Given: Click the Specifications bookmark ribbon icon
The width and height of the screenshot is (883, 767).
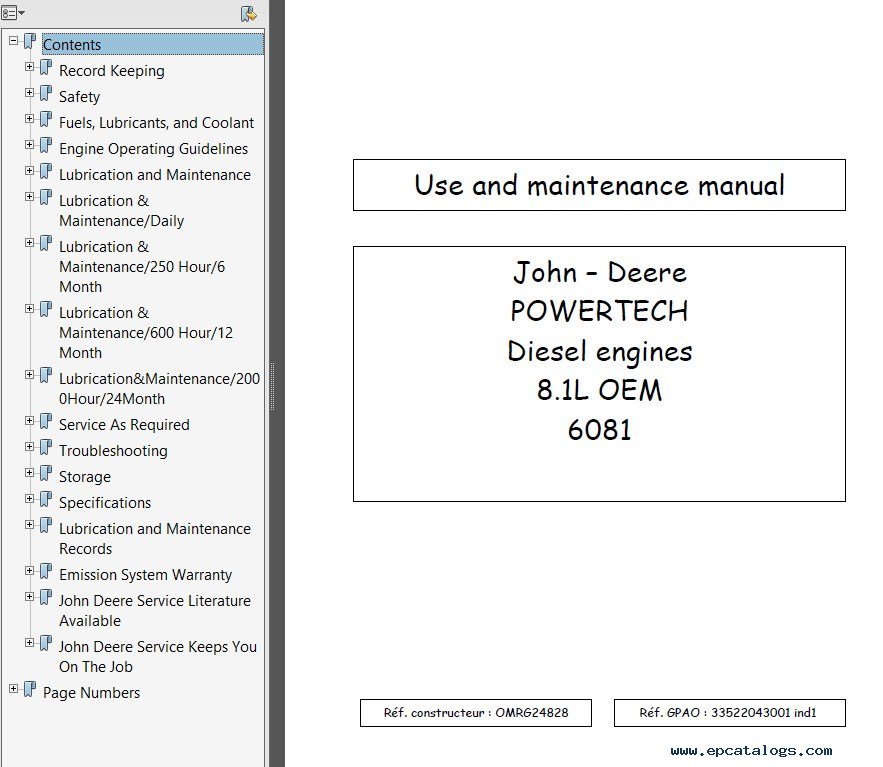Looking at the screenshot, I should 46,500.
